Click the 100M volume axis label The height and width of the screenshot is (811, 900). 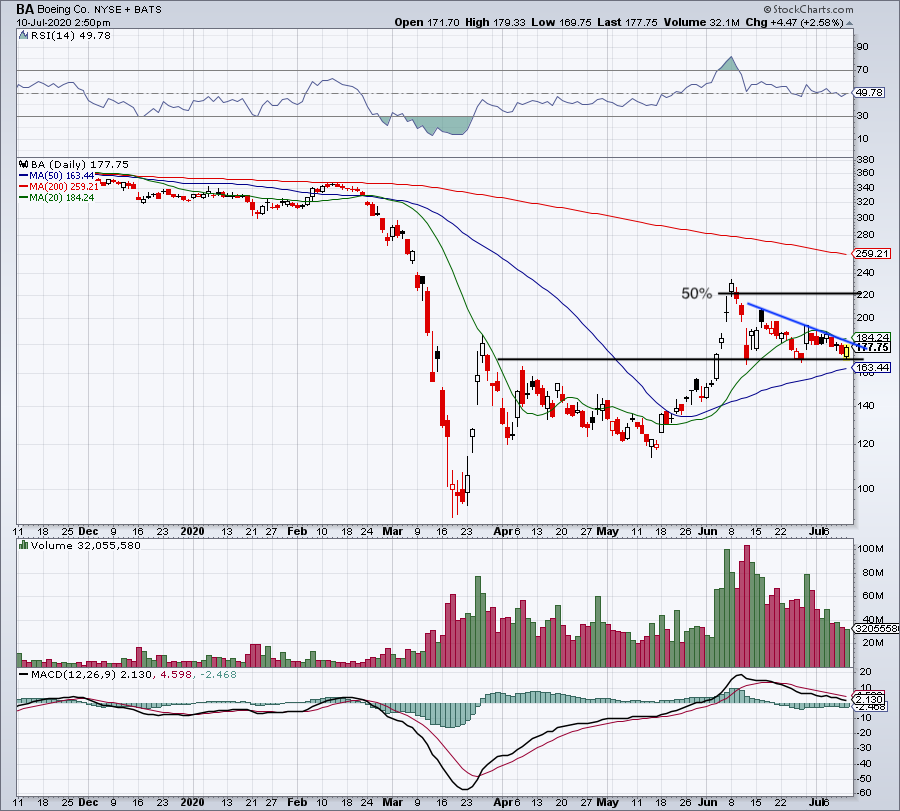(x=870, y=549)
